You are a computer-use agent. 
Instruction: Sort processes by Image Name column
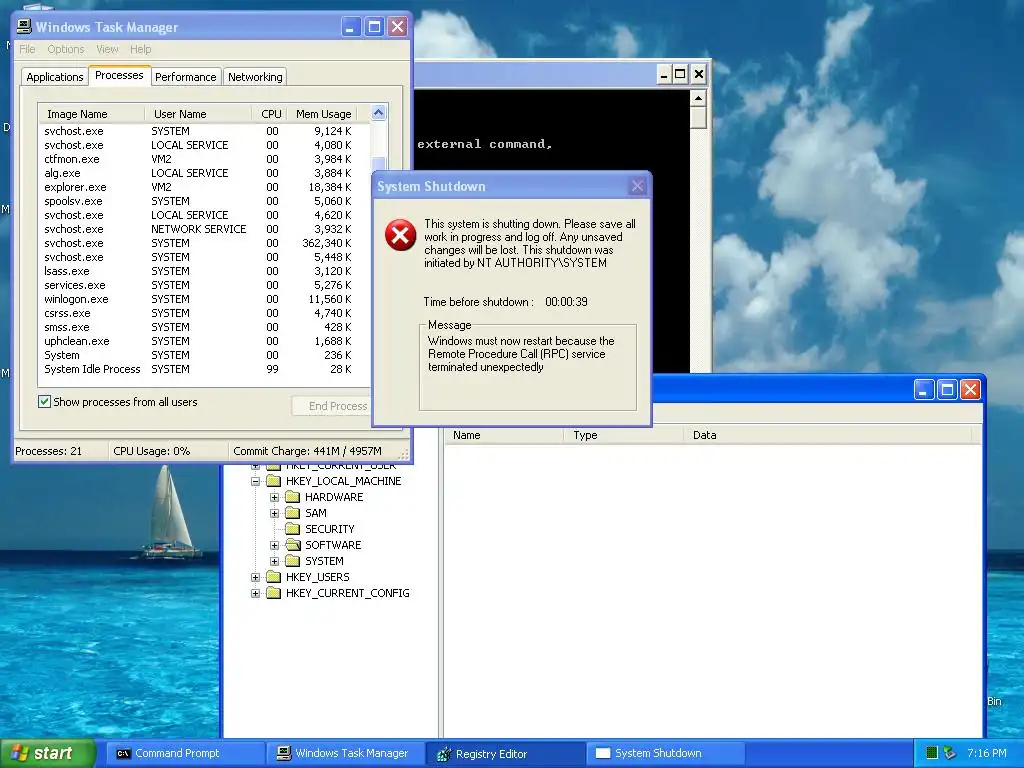point(91,114)
